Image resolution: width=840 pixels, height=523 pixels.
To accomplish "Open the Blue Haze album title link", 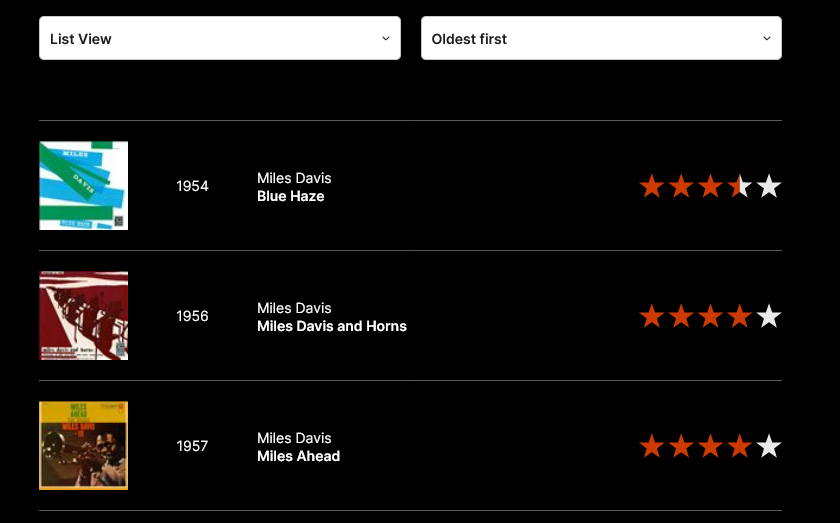I will pyautogui.click(x=291, y=196).
